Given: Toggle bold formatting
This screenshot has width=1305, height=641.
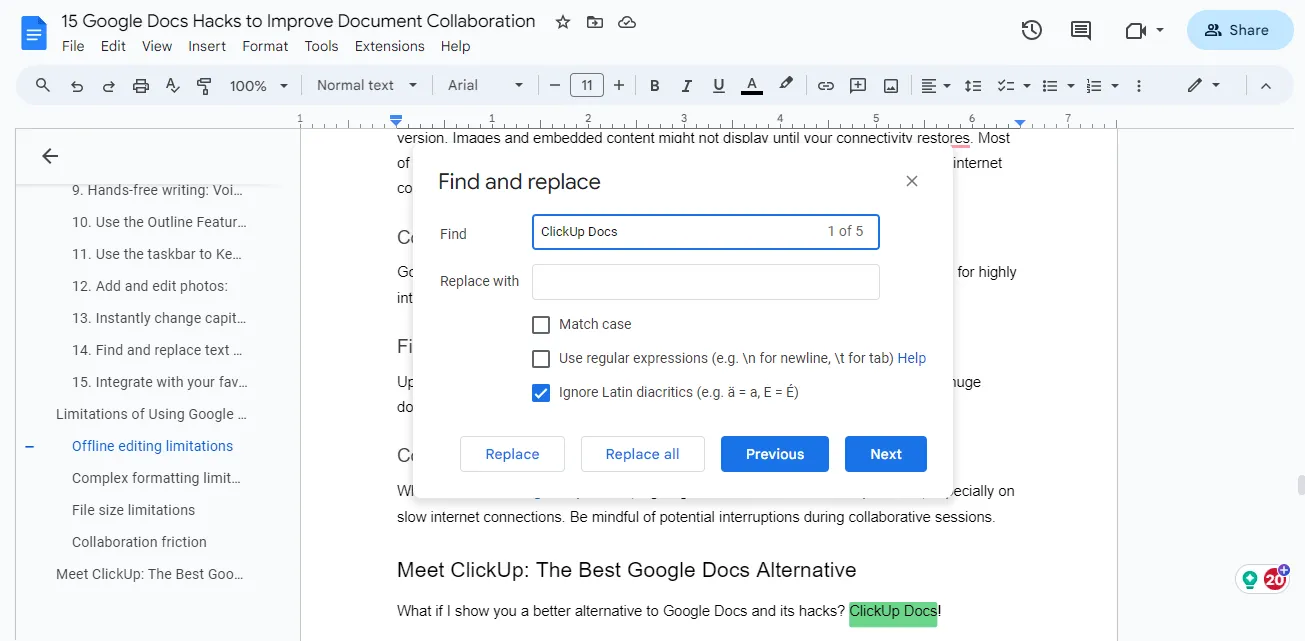Looking at the screenshot, I should point(654,85).
